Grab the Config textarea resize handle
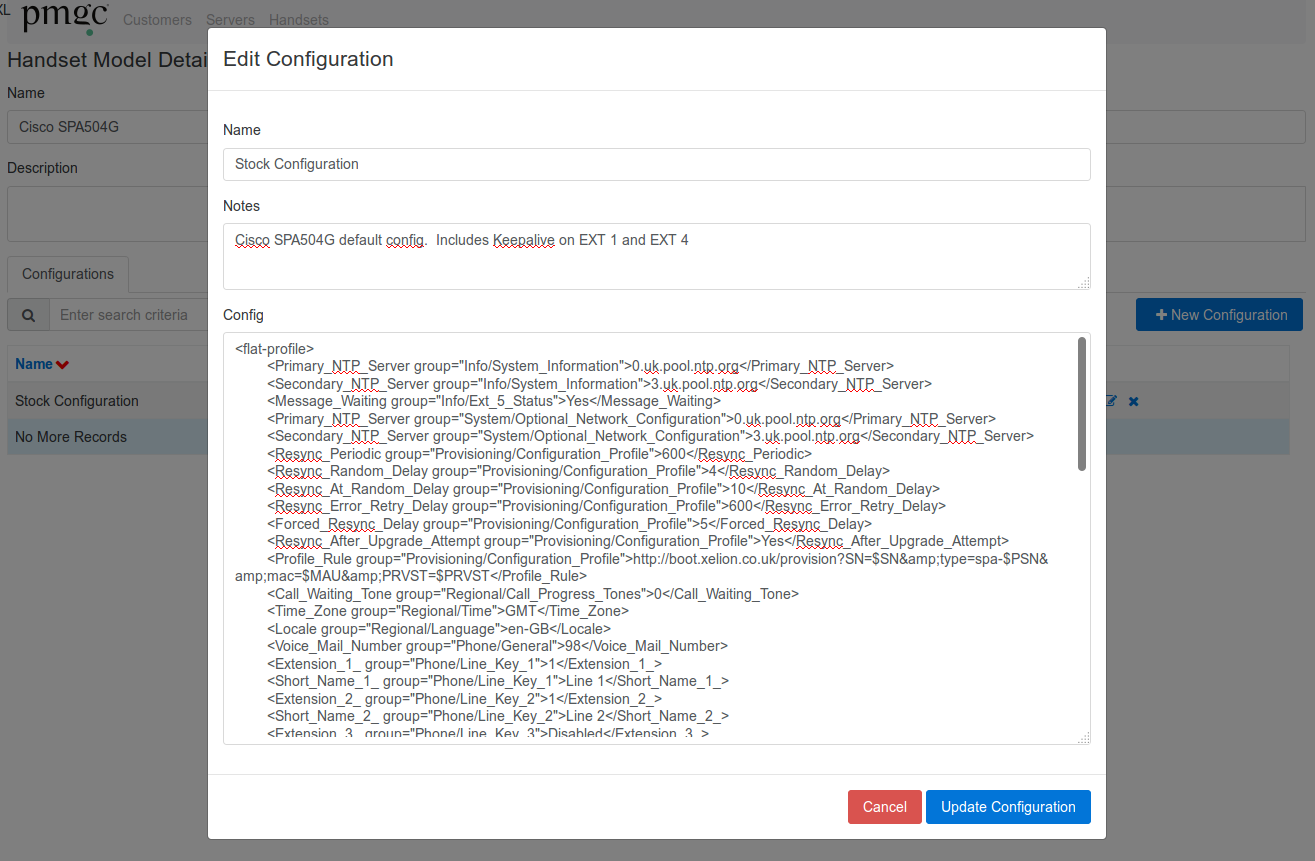Screen dimensions: 1315x861 tap(1083, 738)
